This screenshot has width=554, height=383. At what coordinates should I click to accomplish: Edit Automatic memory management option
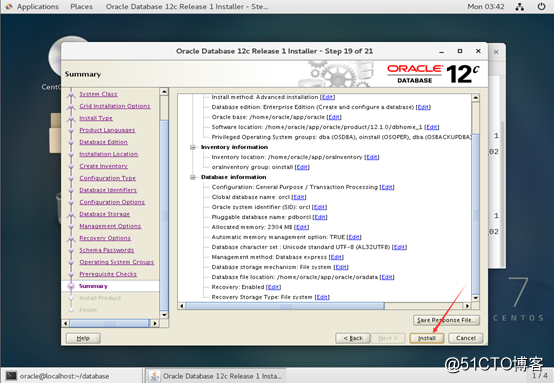[x=354, y=237]
